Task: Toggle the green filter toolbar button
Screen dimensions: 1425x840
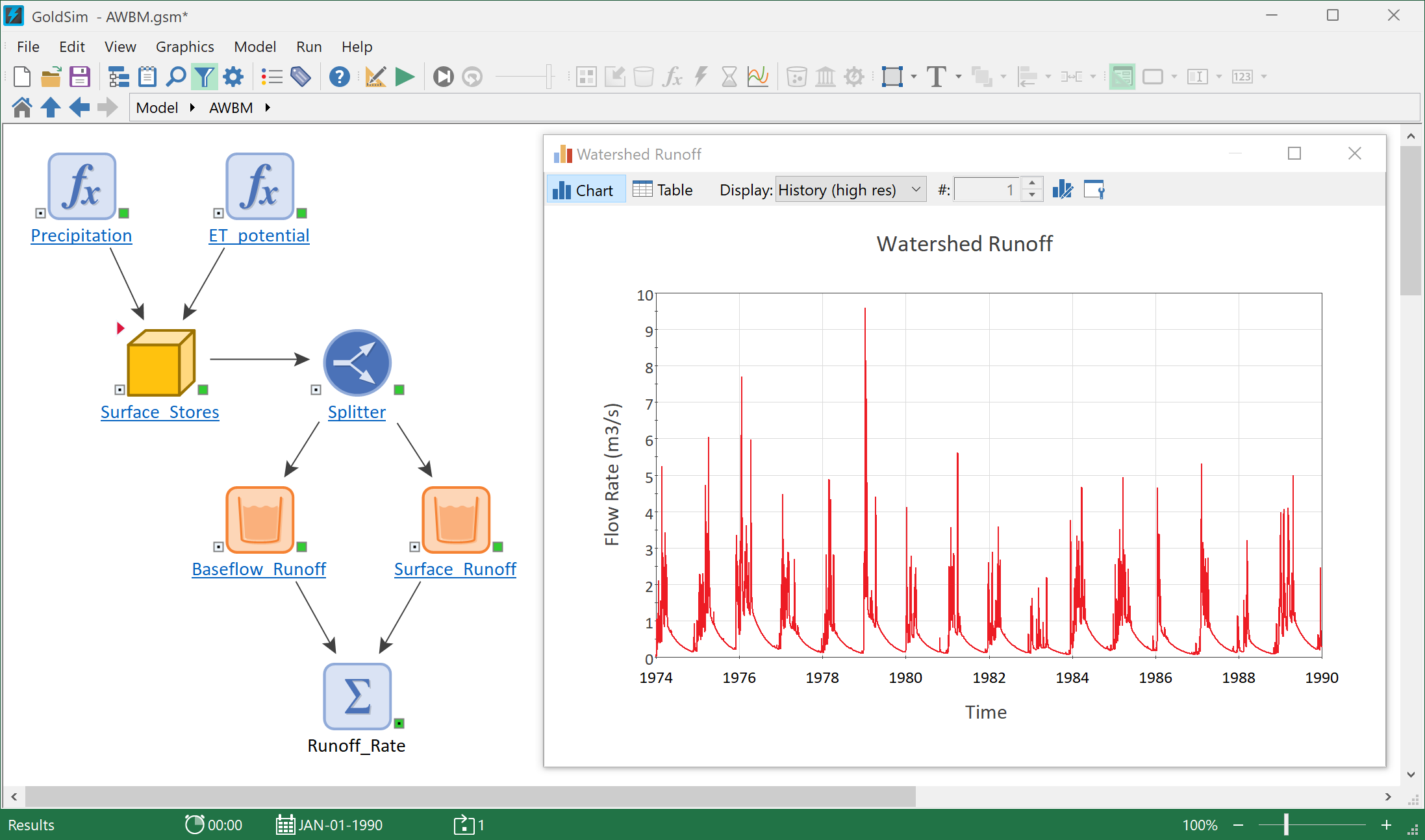Action: tap(205, 77)
